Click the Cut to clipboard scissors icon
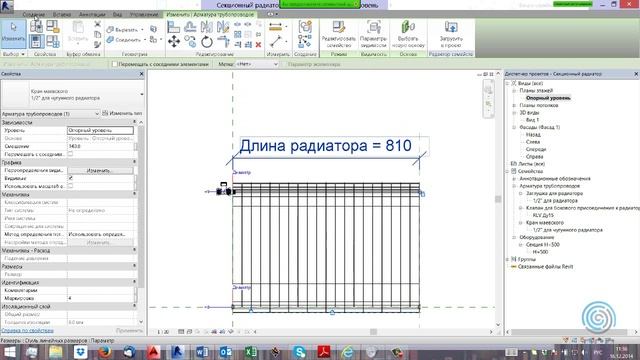The image size is (640, 360). [98, 24]
